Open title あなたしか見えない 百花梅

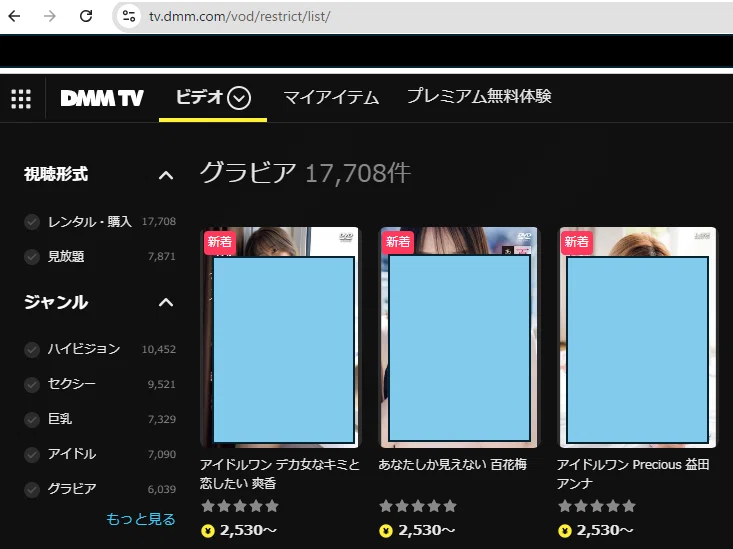(x=453, y=464)
